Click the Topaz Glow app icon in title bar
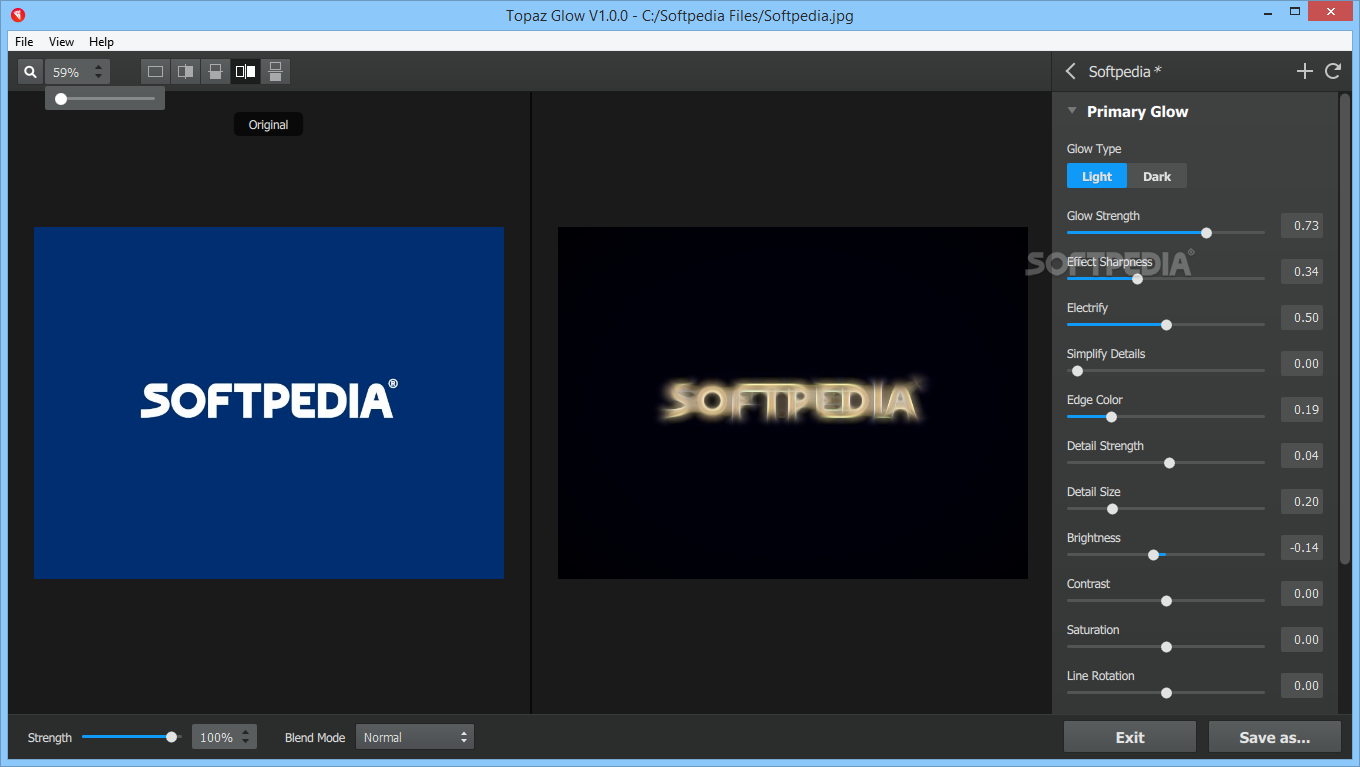This screenshot has width=1360, height=767. 18,15
